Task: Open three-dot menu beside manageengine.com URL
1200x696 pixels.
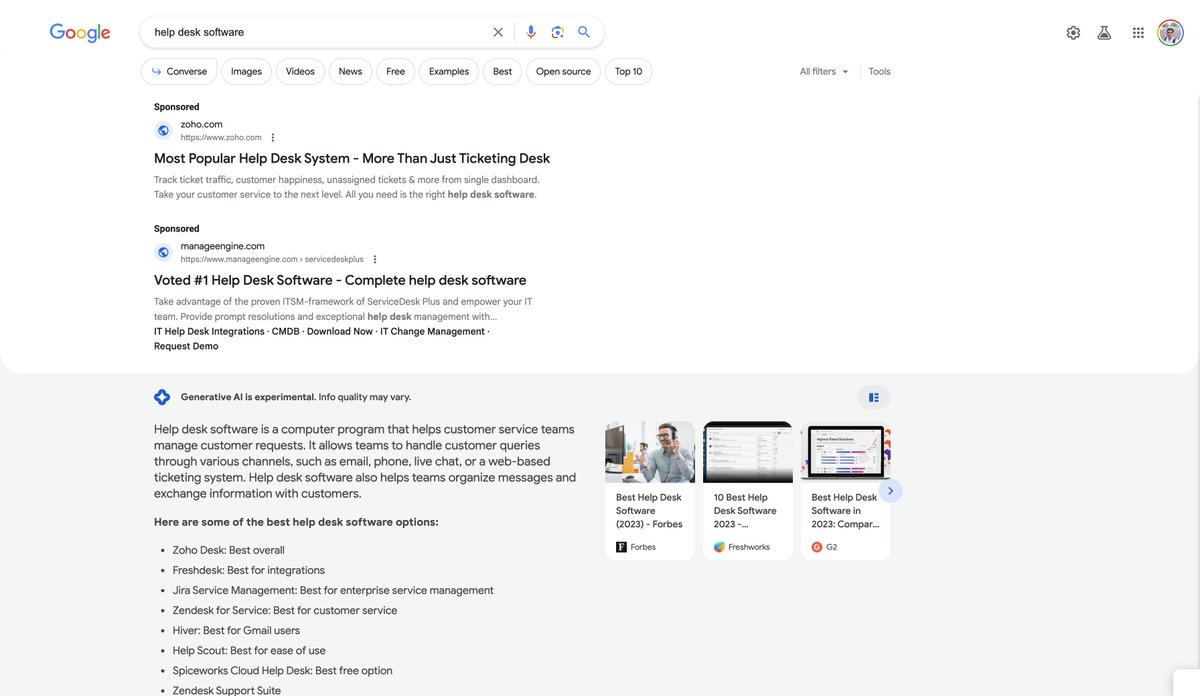Action: coord(375,260)
